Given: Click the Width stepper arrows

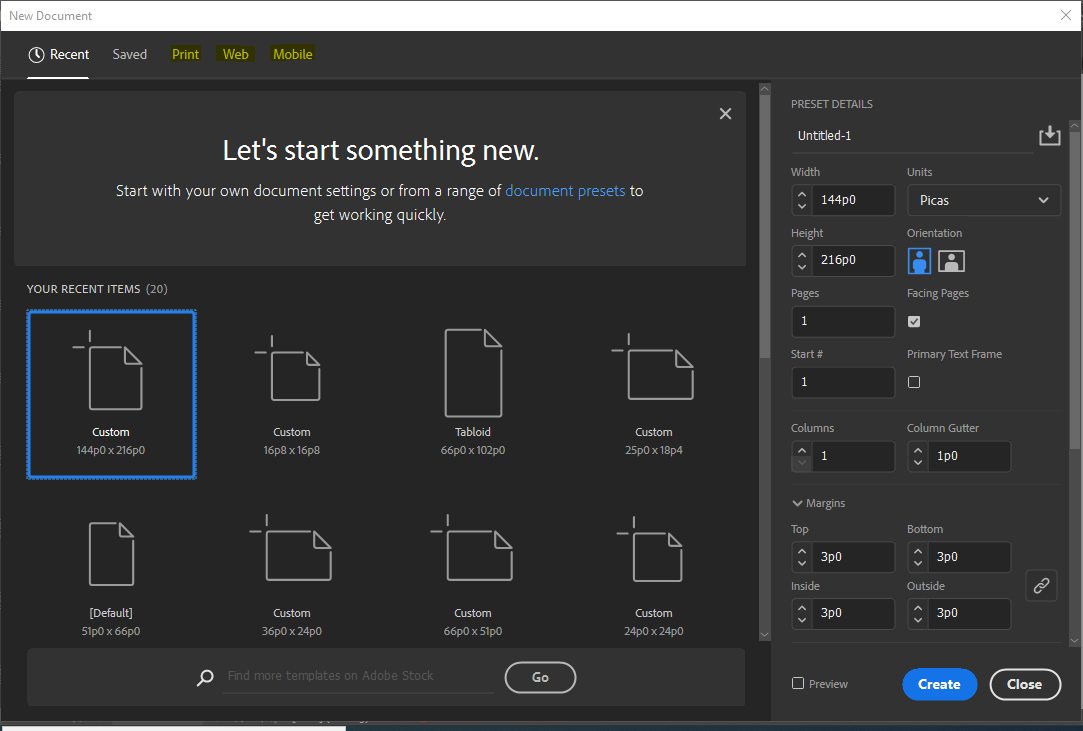Looking at the screenshot, I should 801,200.
